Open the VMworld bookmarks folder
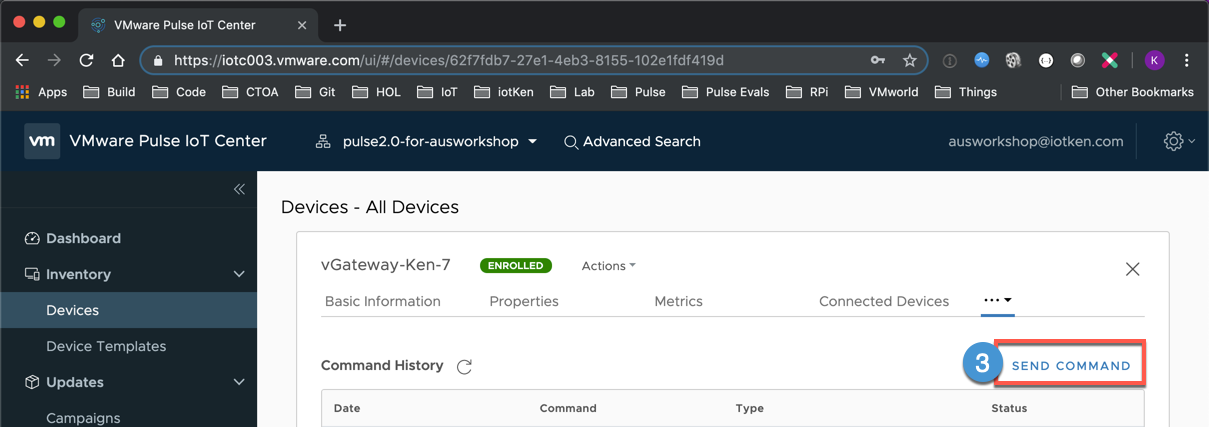The image size is (1209, 427). 882,92
